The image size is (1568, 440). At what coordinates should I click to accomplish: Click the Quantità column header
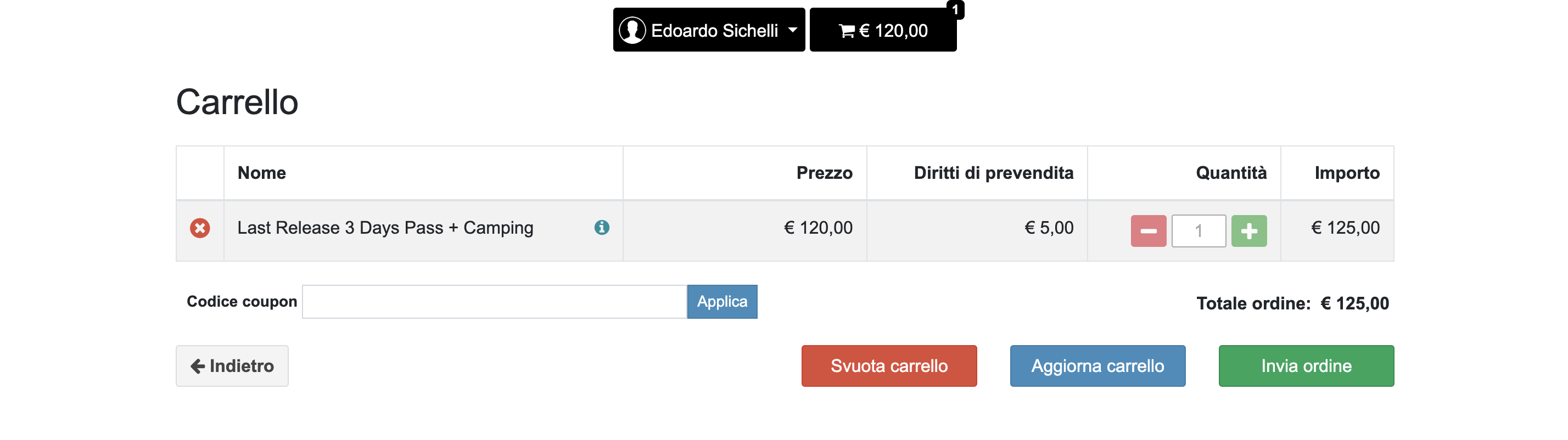(1231, 173)
